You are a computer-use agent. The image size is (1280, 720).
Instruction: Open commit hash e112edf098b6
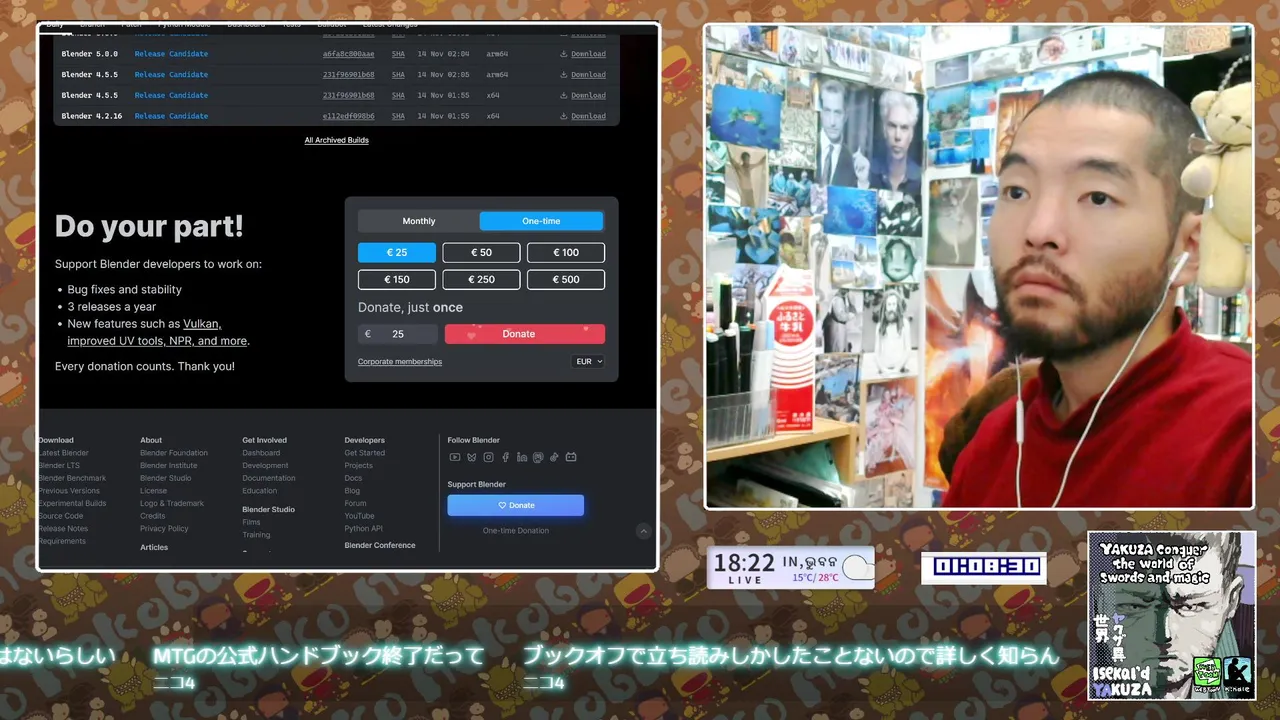(x=348, y=116)
